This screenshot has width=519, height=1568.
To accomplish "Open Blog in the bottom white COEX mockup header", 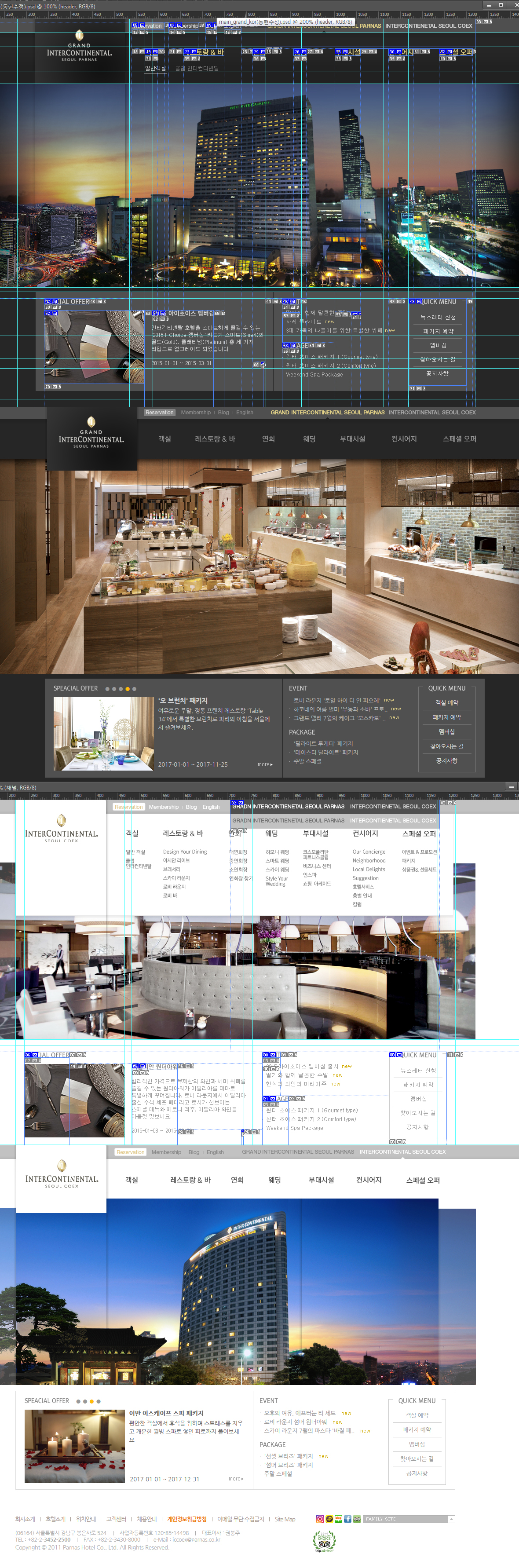I will [194, 1152].
